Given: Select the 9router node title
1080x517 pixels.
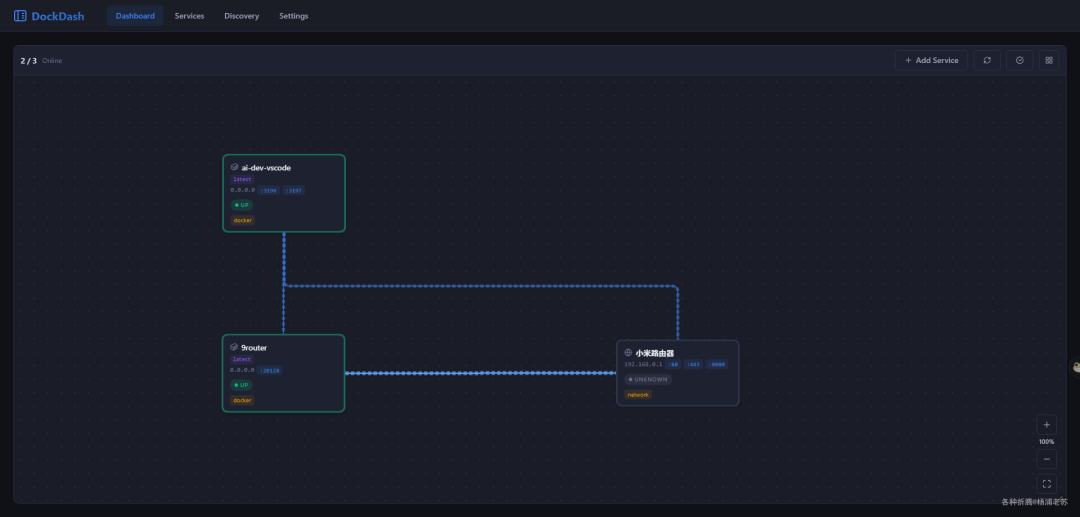Looking at the screenshot, I should (253, 348).
